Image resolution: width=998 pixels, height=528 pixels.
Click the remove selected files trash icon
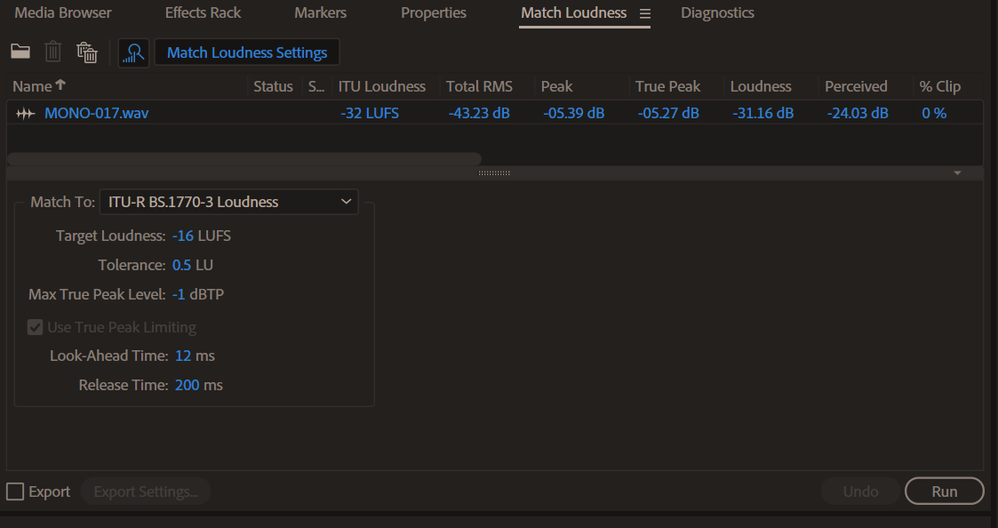click(x=53, y=52)
